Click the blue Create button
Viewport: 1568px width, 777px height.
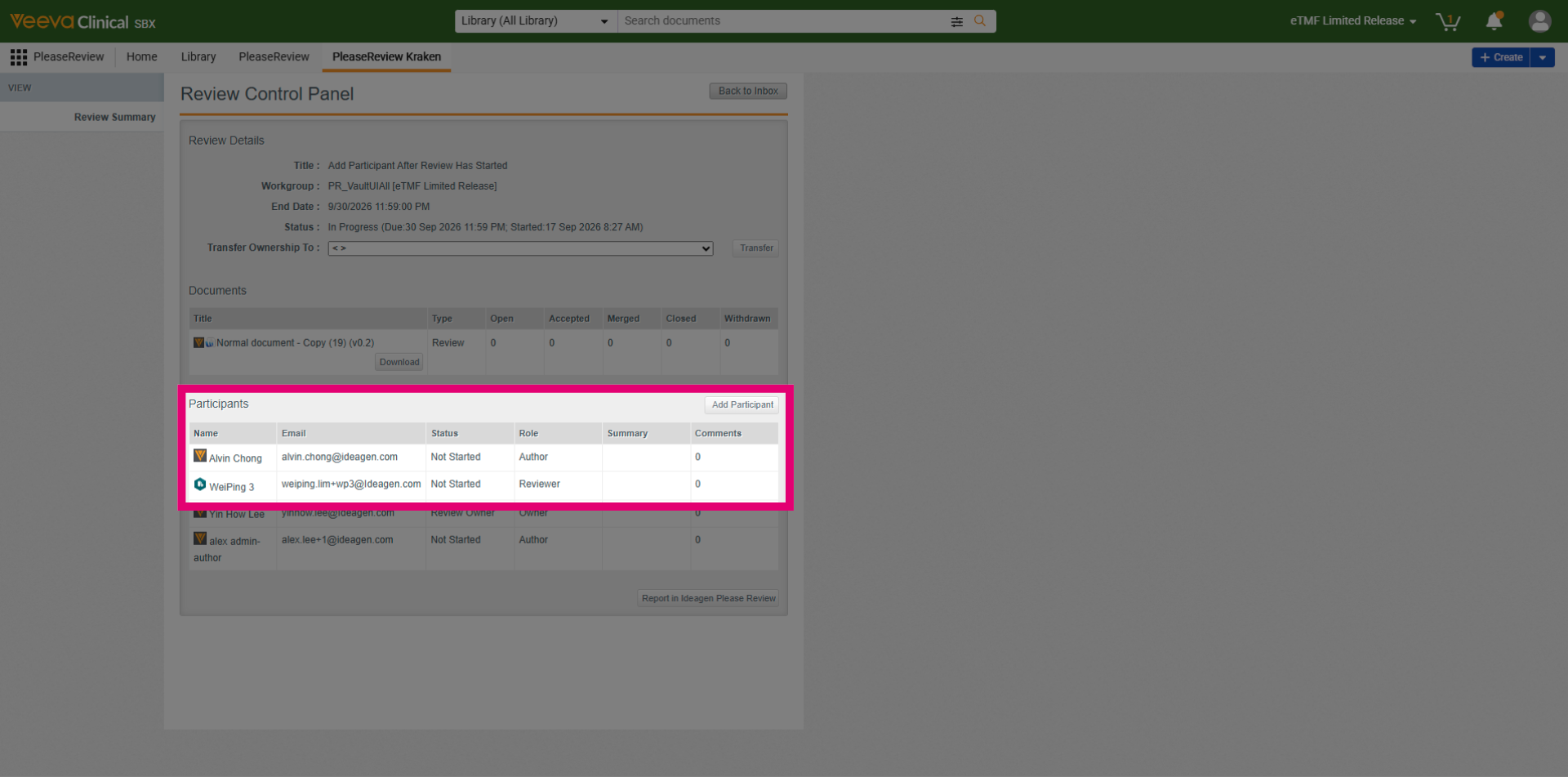pos(1501,57)
